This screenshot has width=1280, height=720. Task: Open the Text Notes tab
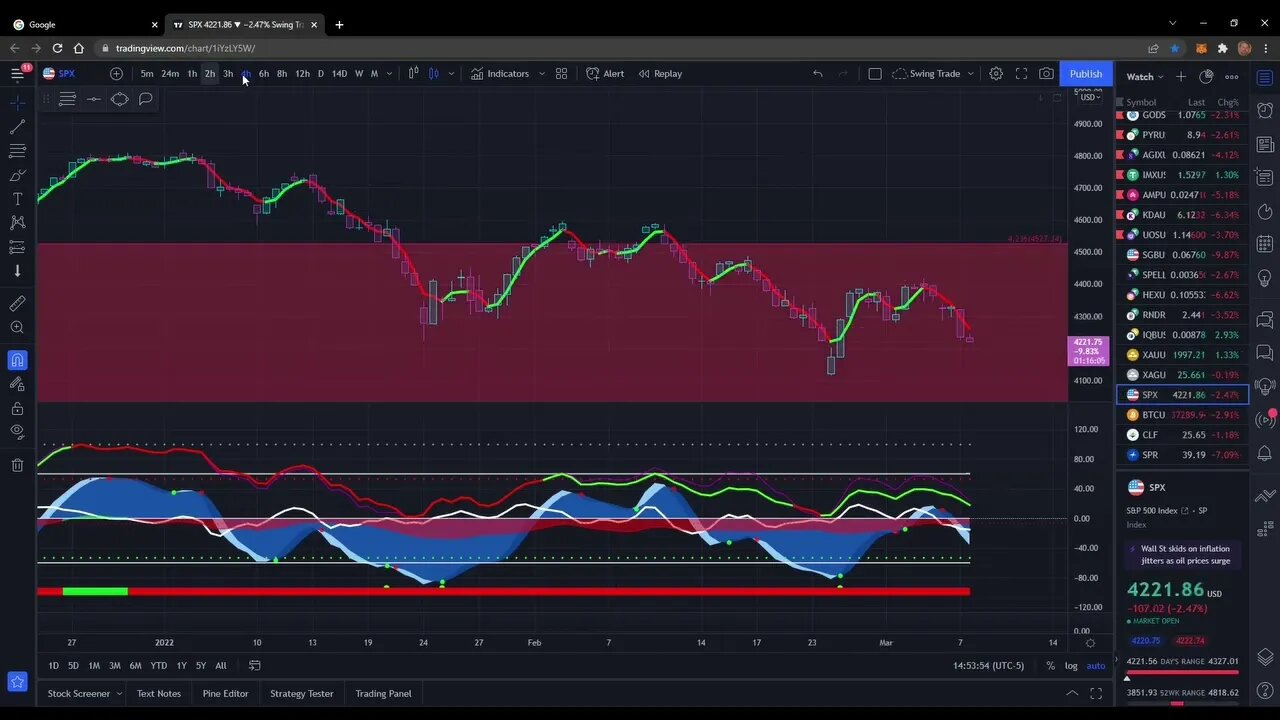[159, 693]
